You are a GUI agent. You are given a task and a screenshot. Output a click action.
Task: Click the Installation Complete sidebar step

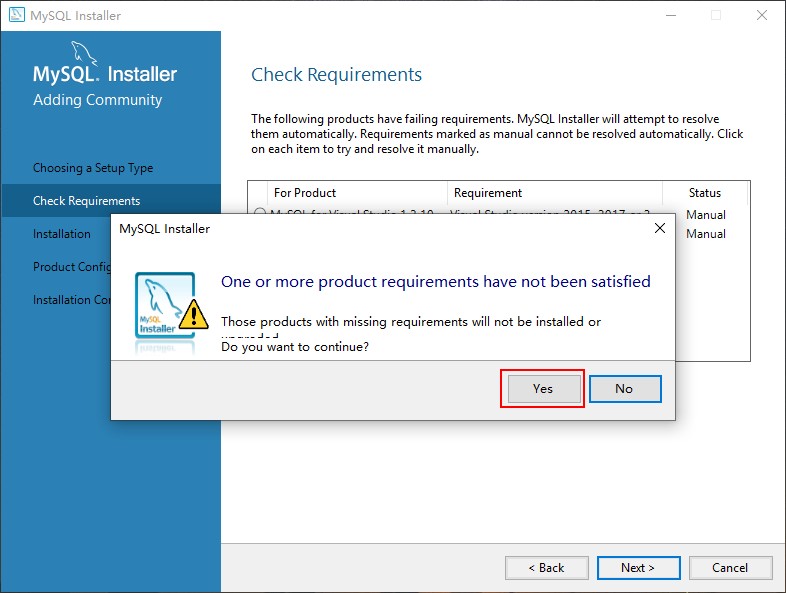click(x=72, y=300)
